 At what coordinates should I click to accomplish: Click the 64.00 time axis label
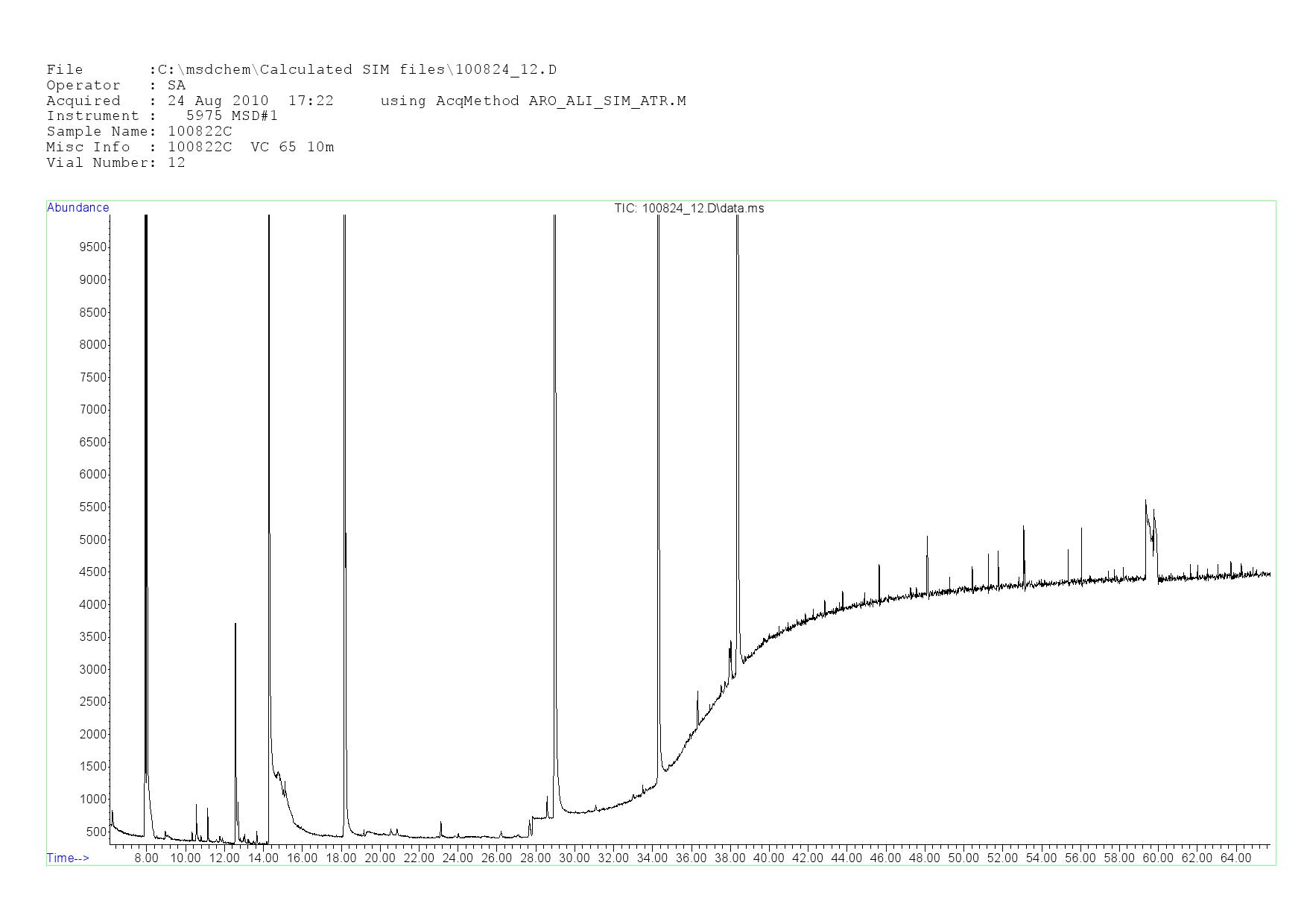point(1235,858)
